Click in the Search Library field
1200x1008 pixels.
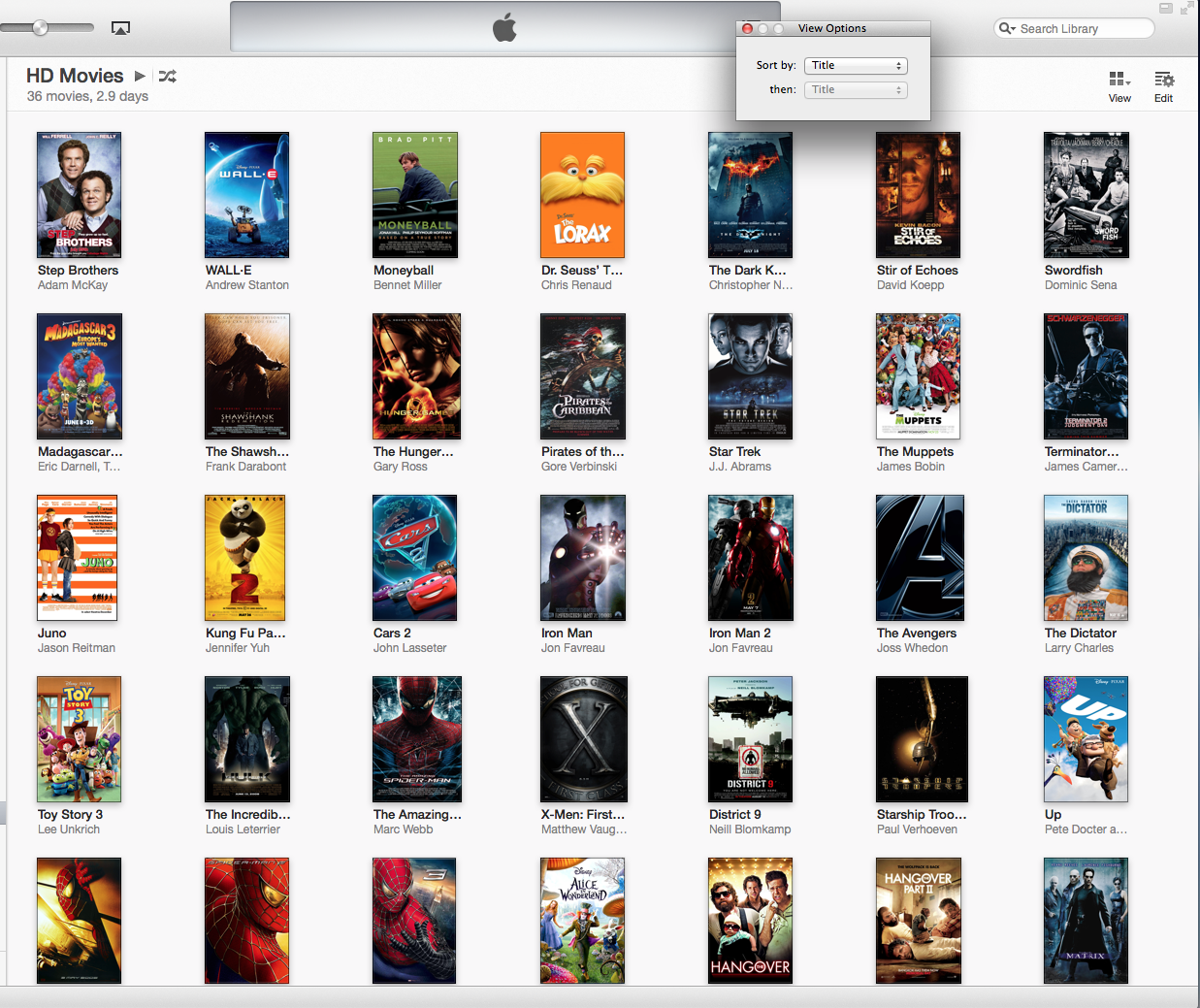tap(1075, 28)
